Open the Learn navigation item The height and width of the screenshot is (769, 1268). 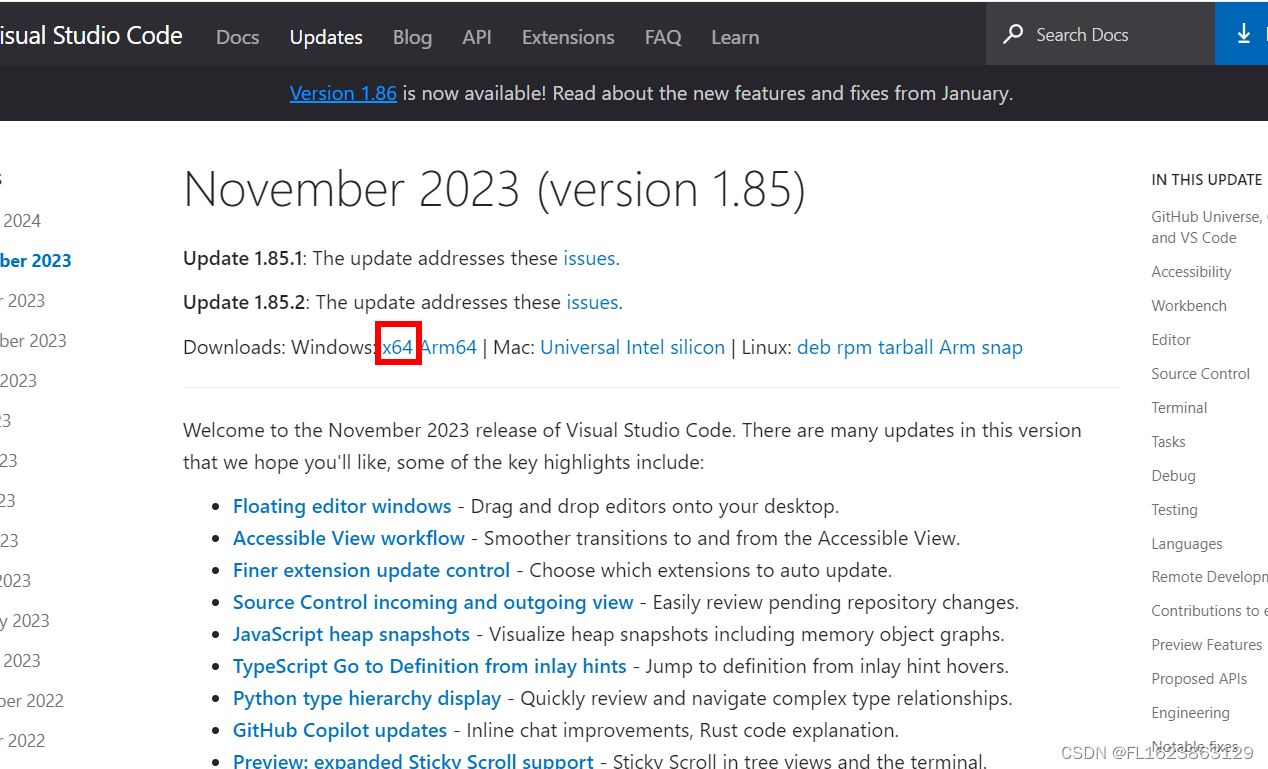735,37
